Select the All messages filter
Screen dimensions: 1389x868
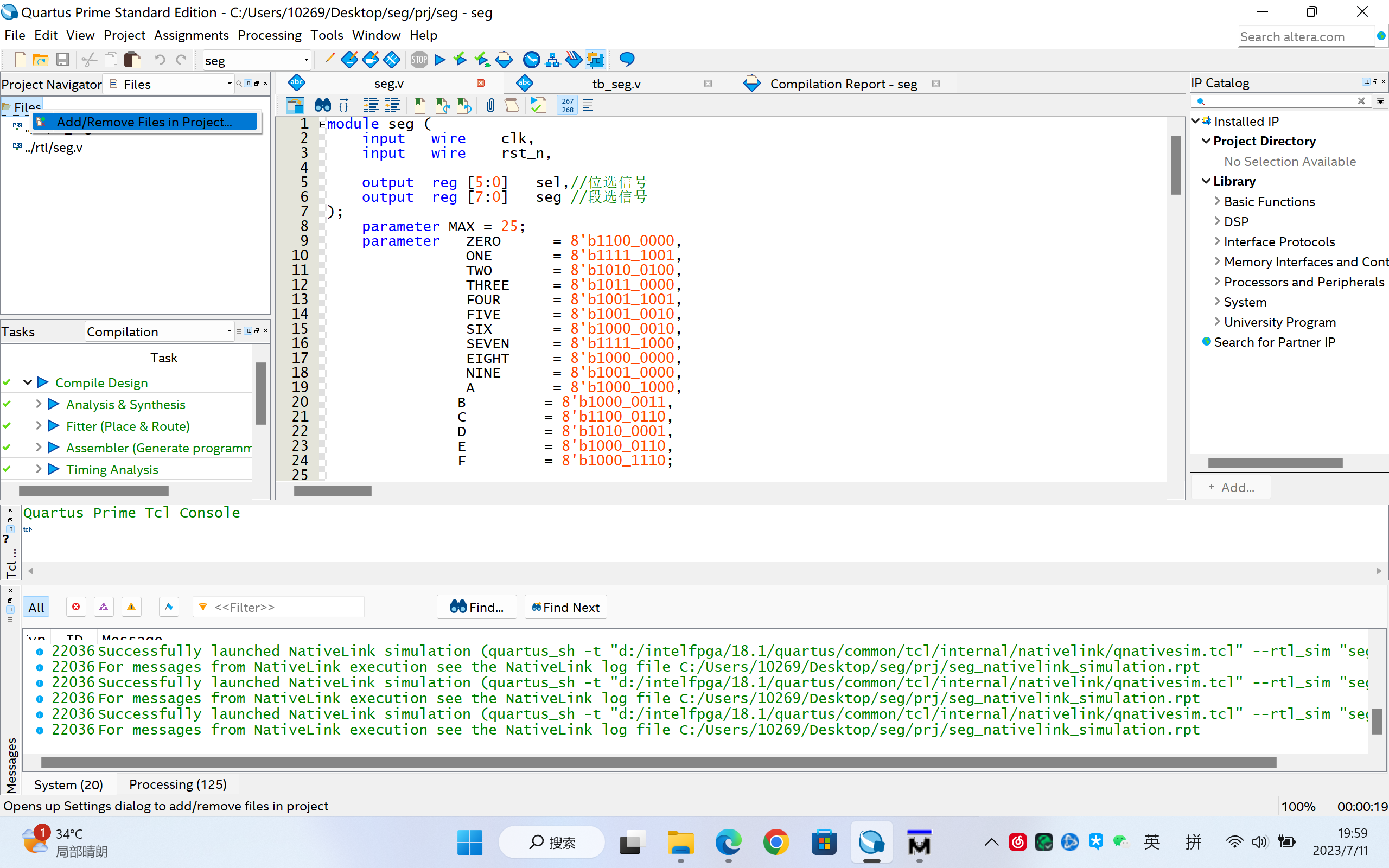pyautogui.click(x=36, y=608)
